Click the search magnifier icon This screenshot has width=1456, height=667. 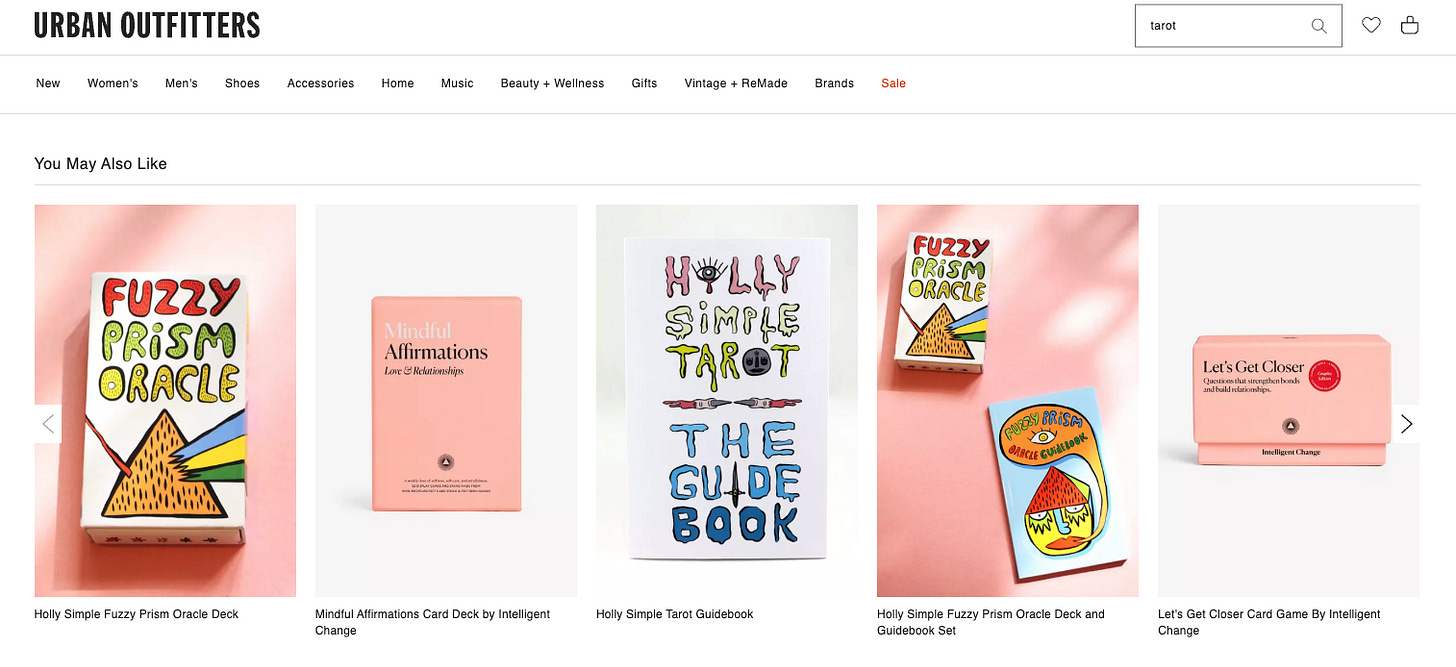tap(1319, 26)
